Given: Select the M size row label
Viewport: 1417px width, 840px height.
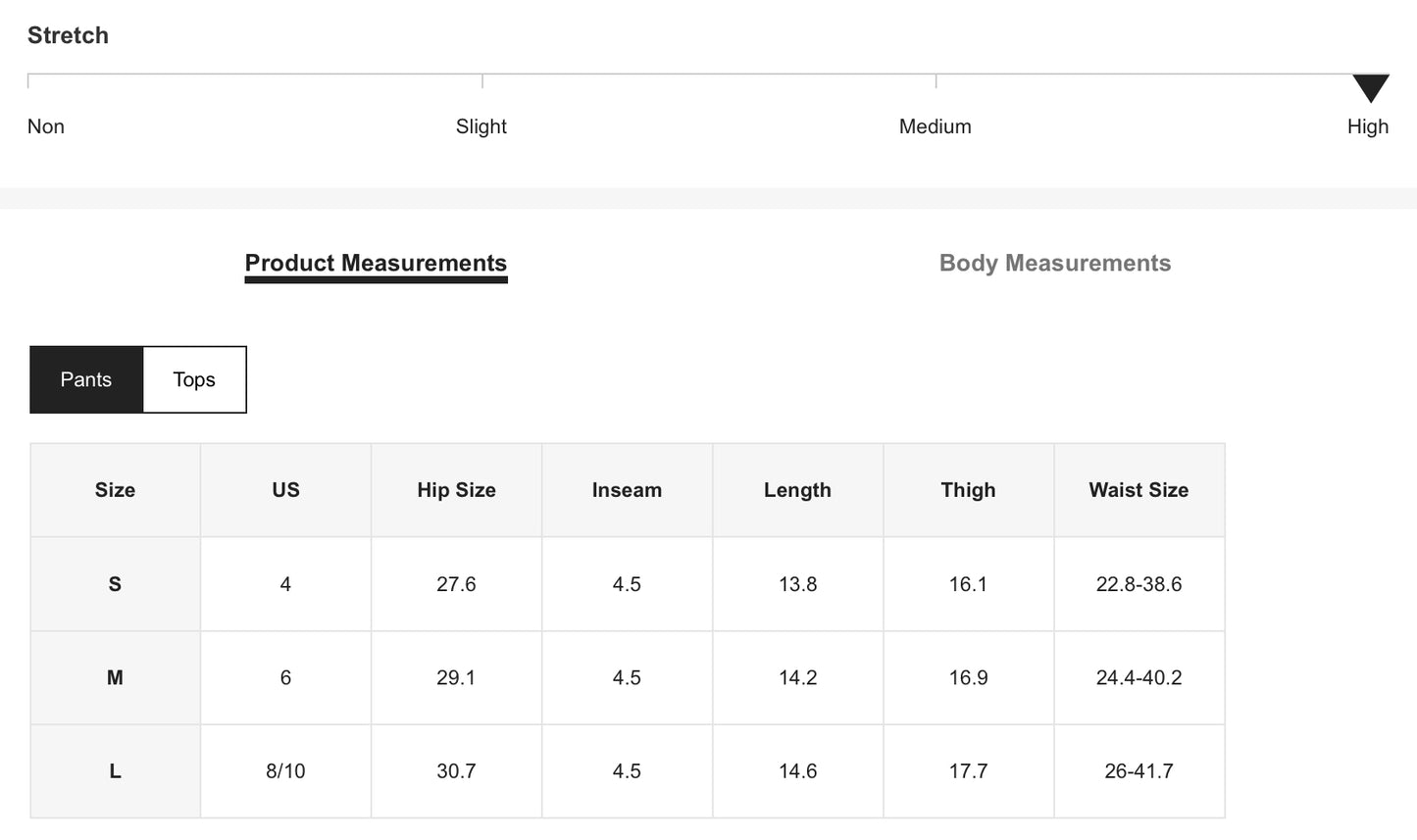Looking at the screenshot, I should coord(115,677).
